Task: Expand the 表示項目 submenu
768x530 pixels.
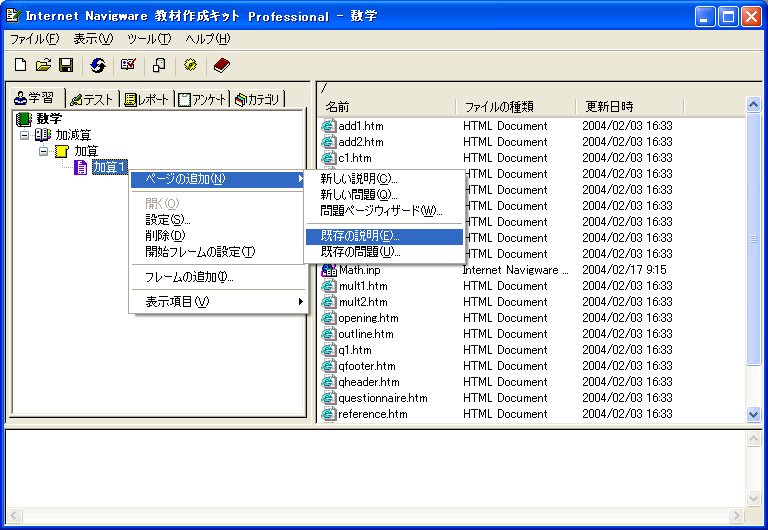Action: [218, 301]
